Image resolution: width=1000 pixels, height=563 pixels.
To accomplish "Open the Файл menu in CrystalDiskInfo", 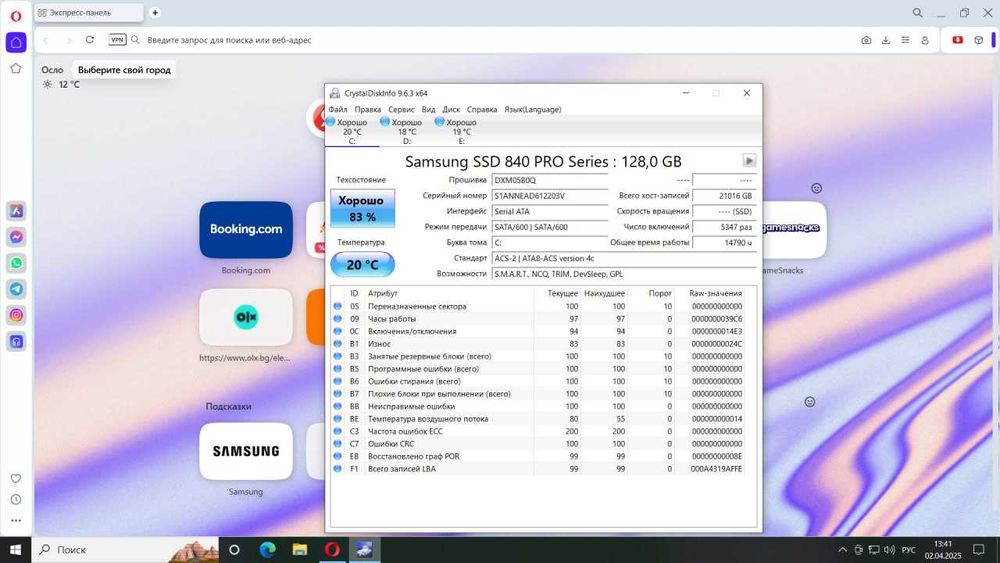I will point(338,110).
